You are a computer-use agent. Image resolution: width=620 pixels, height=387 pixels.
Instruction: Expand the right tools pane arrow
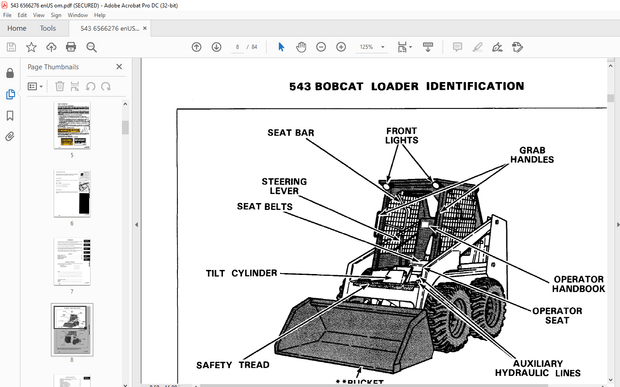click(x=618, y=225)
